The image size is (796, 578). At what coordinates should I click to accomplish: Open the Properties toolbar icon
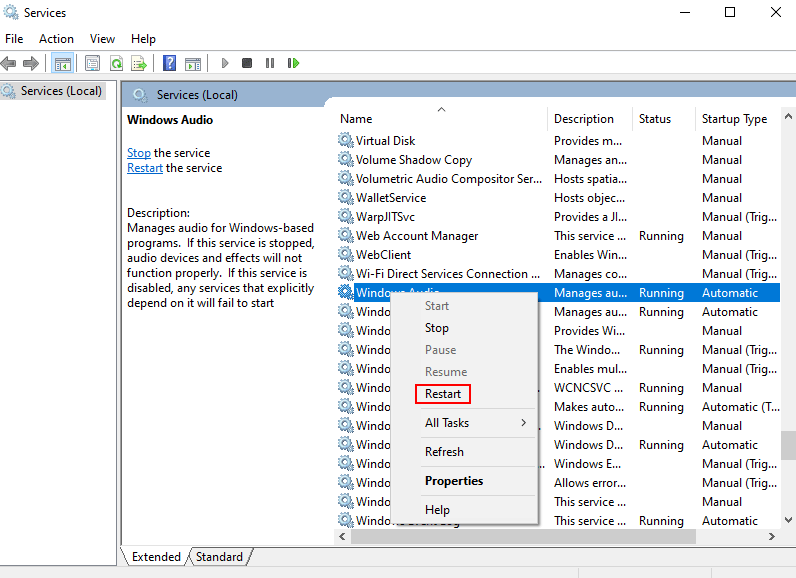click(92, 63)
